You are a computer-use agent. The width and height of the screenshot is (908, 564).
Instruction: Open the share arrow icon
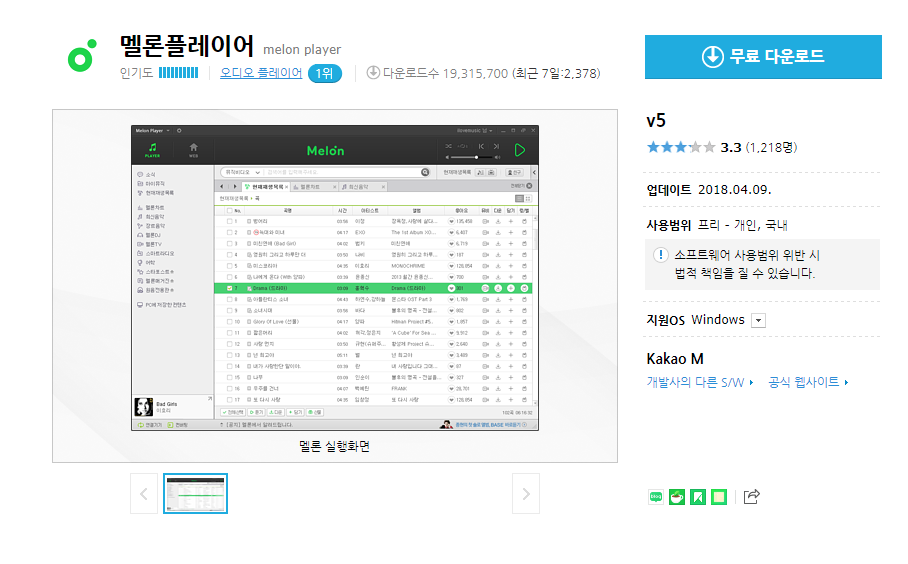pyautogui.click(x=751, y=496)
